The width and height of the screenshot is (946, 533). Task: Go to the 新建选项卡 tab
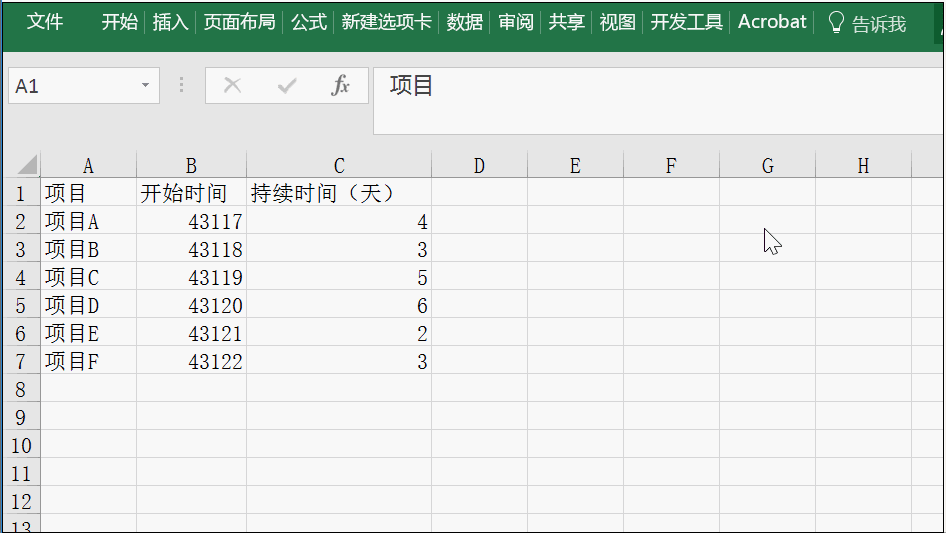tap(386, 22)
